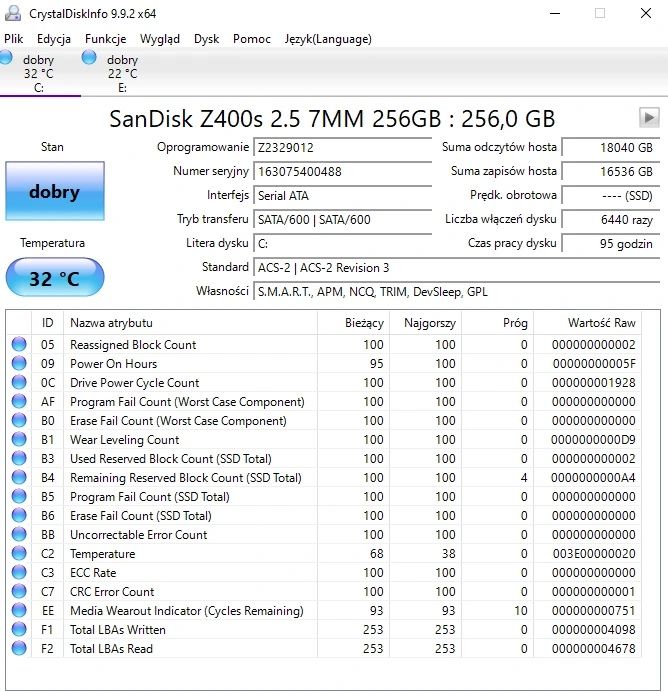This screenshot has height=692, width=668.
Task: Click the dobry health status button
Action: point(55,191)
